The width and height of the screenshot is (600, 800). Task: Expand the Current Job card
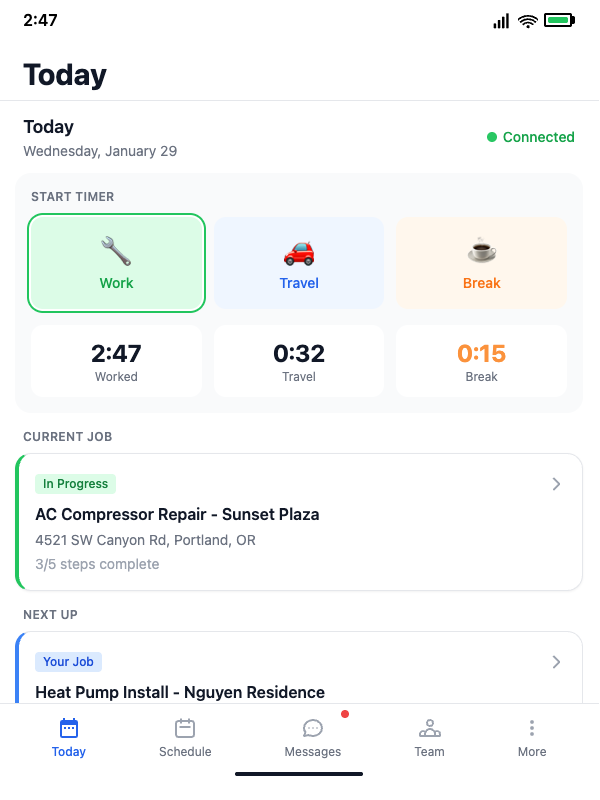click(x=299, y=522)
